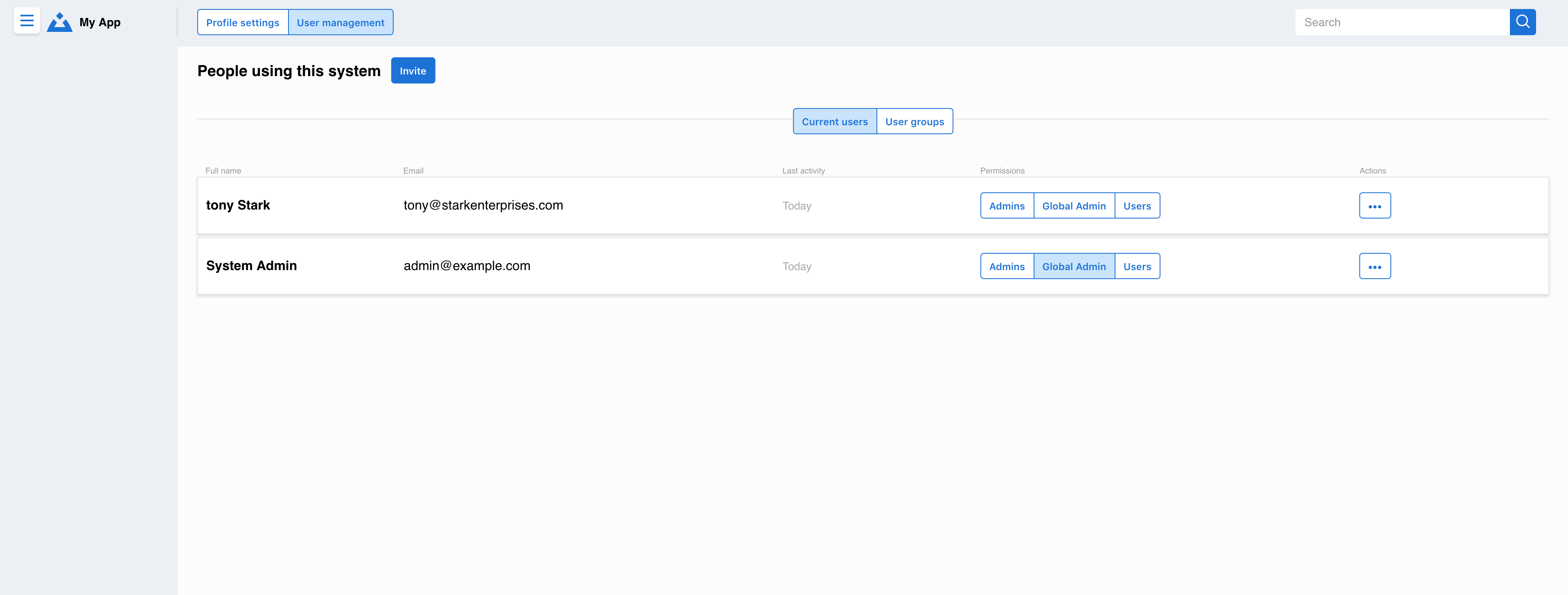Select the magnifying glass in the search bar
This screenshot has width=1568, height=595.
click(x=1522, y=21)
